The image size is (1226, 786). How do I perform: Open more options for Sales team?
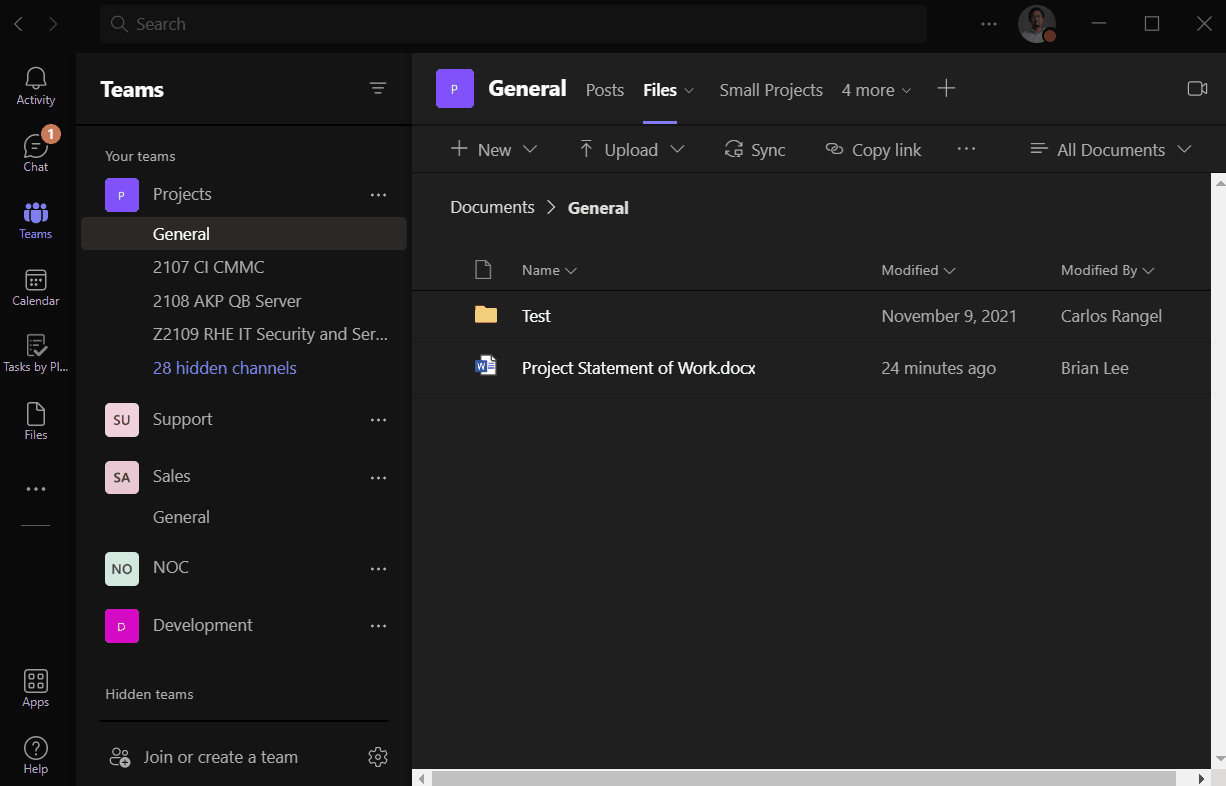[x=378, y=478]
